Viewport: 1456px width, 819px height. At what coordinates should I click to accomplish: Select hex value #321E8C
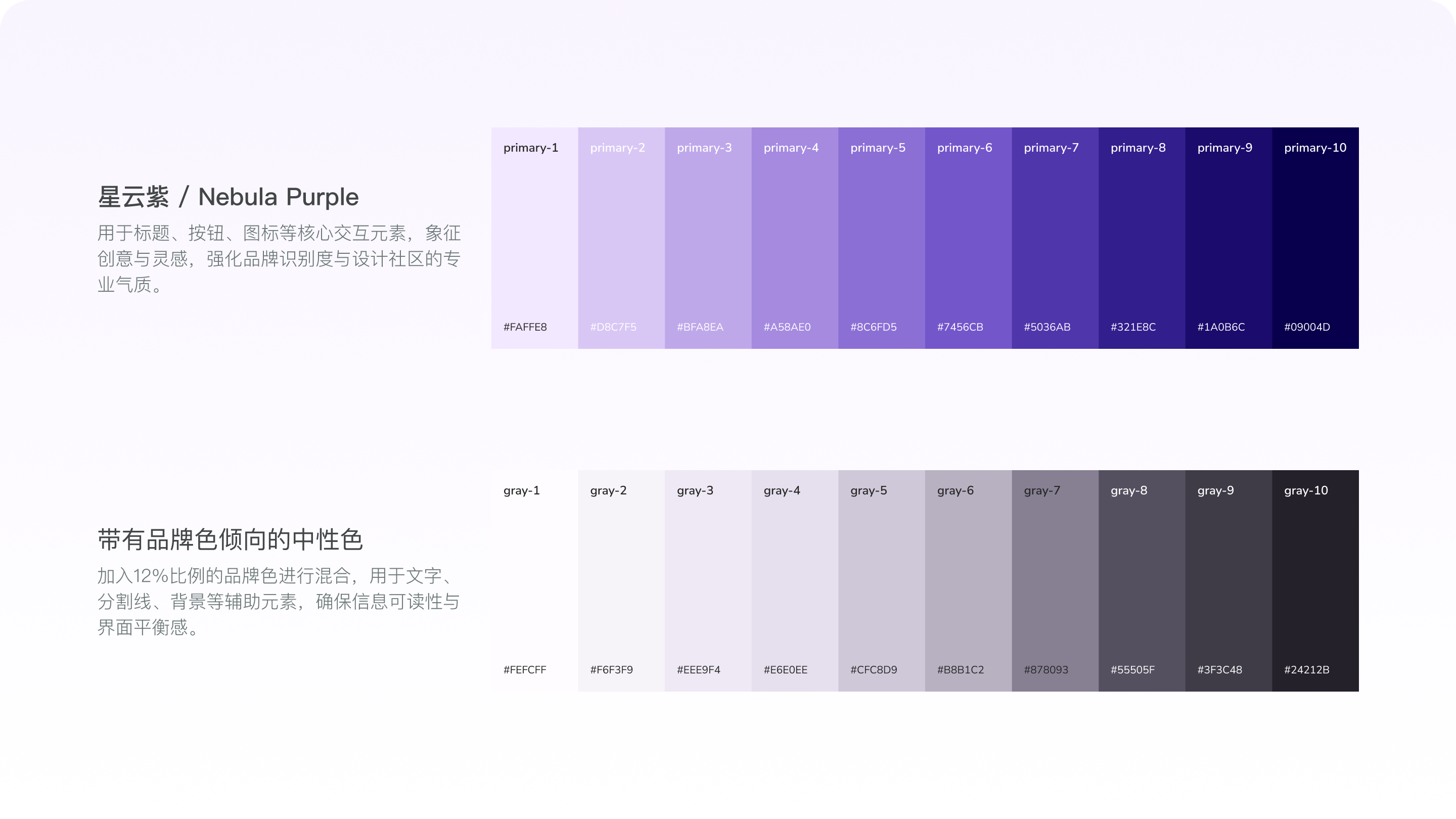coord(1133,327)
